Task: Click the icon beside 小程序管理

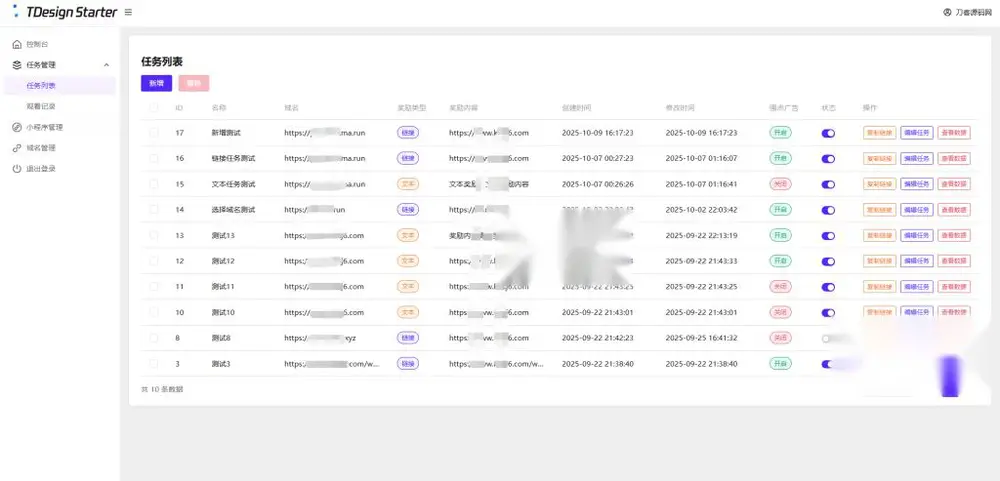Action: point(17,127)
